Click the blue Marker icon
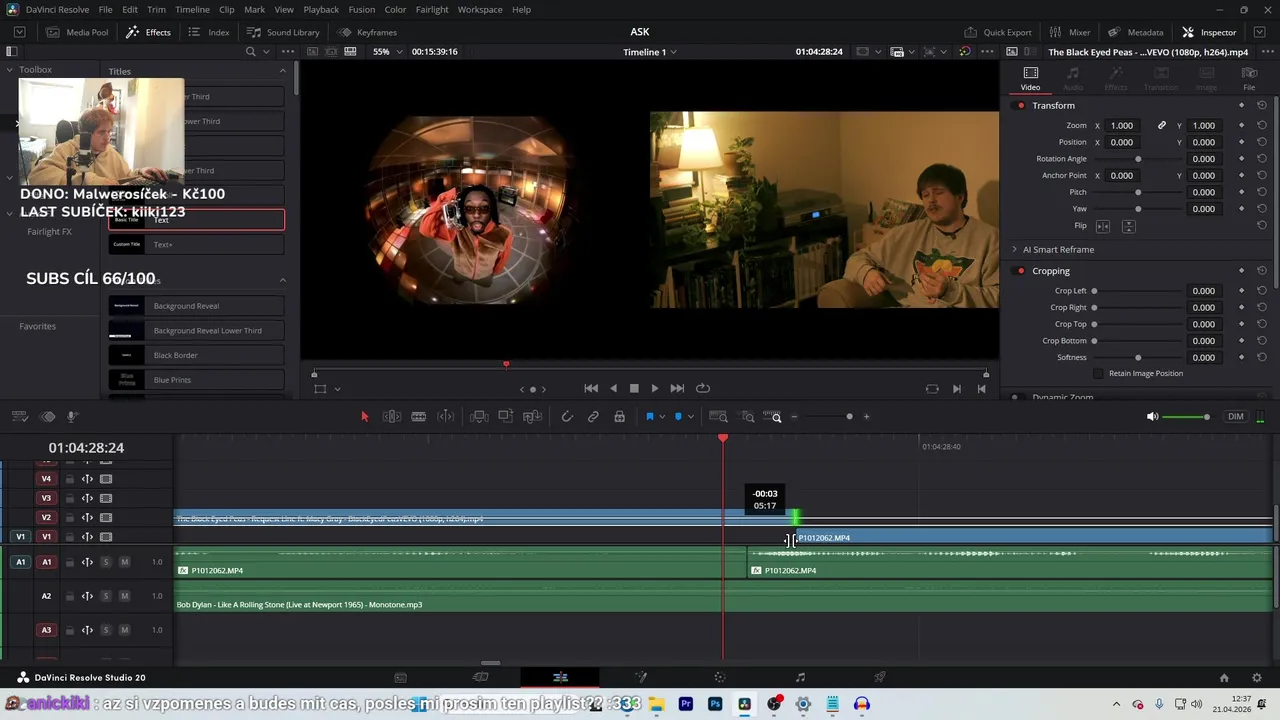1280x720 pixels. (x=677, y=417)
